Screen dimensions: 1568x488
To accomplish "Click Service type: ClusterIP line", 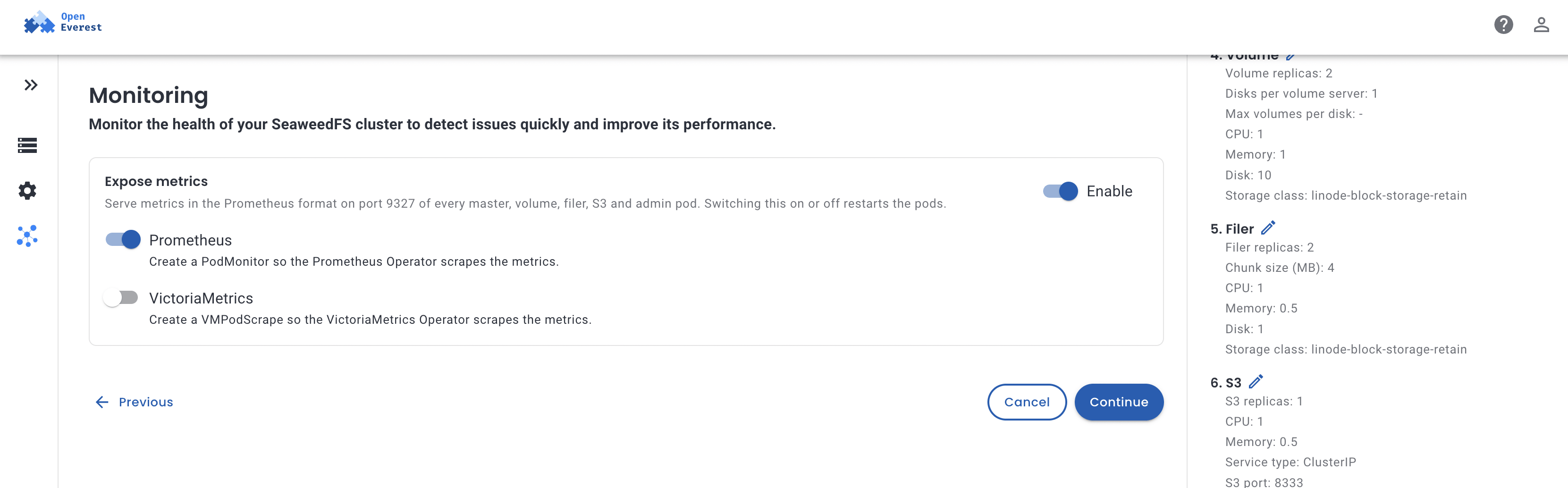I will click(x=1290, y=463).
